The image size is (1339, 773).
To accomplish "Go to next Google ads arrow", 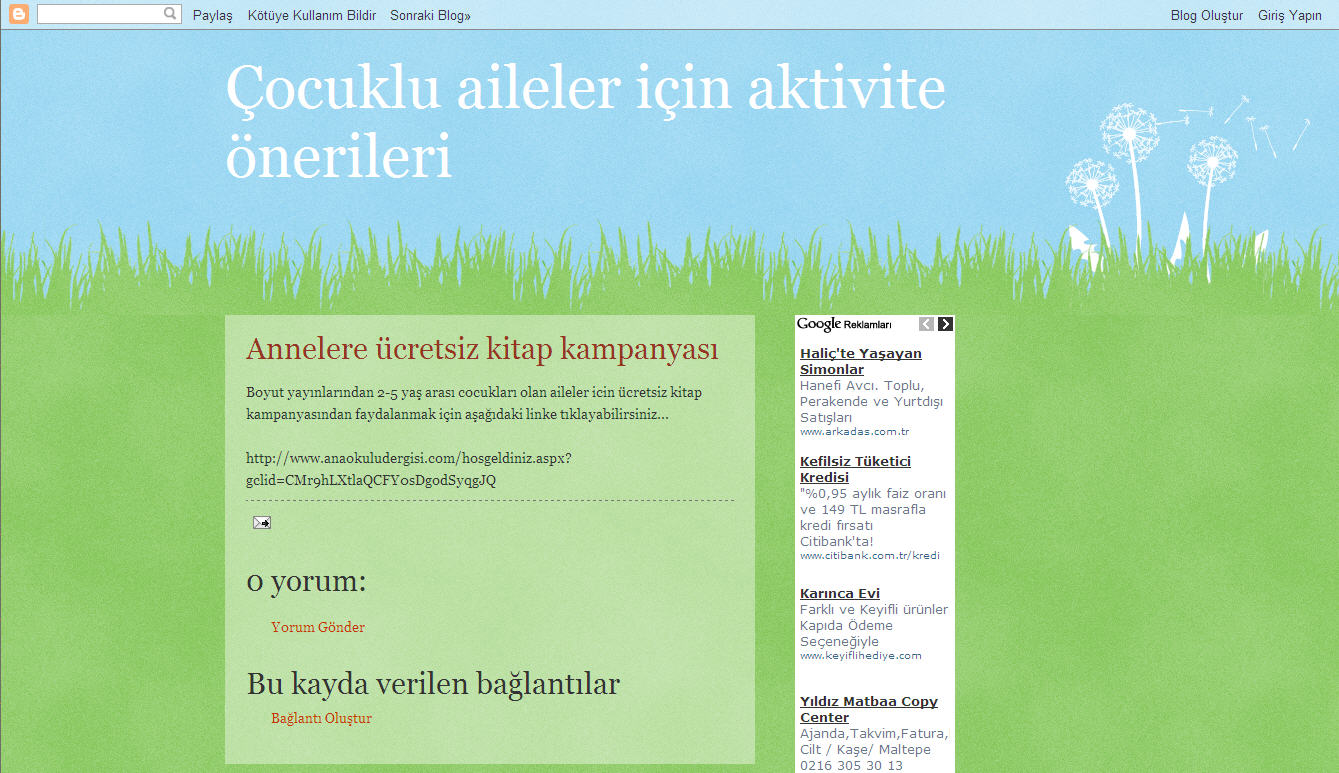I will point(945,324).
